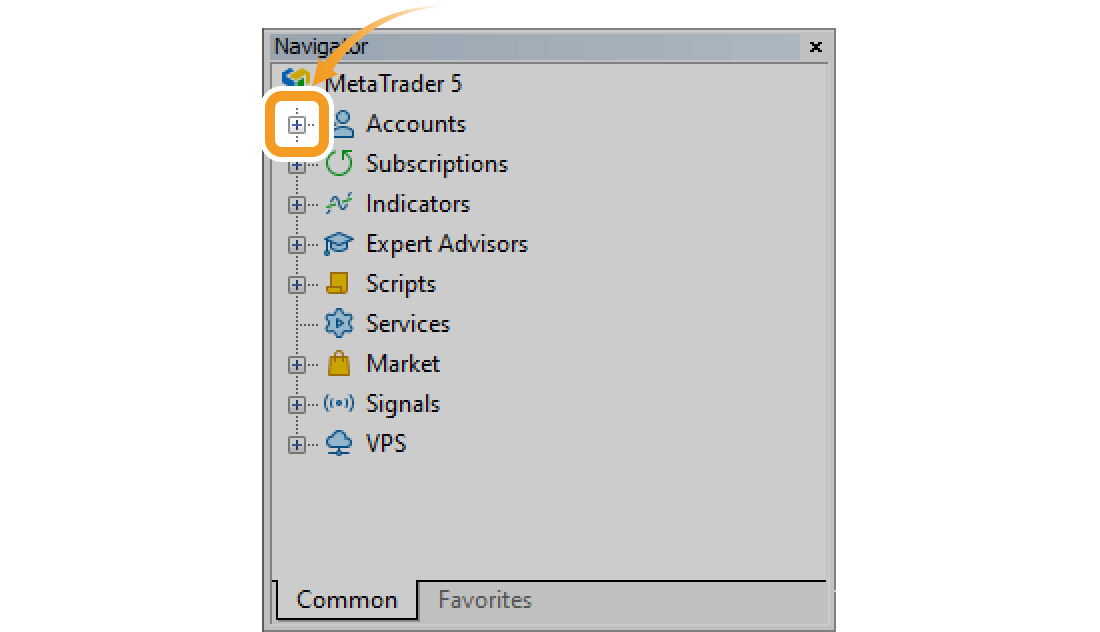Expand the Indicators tree node
This screenshot has height=632, width=1100.
tap(297, 204)
